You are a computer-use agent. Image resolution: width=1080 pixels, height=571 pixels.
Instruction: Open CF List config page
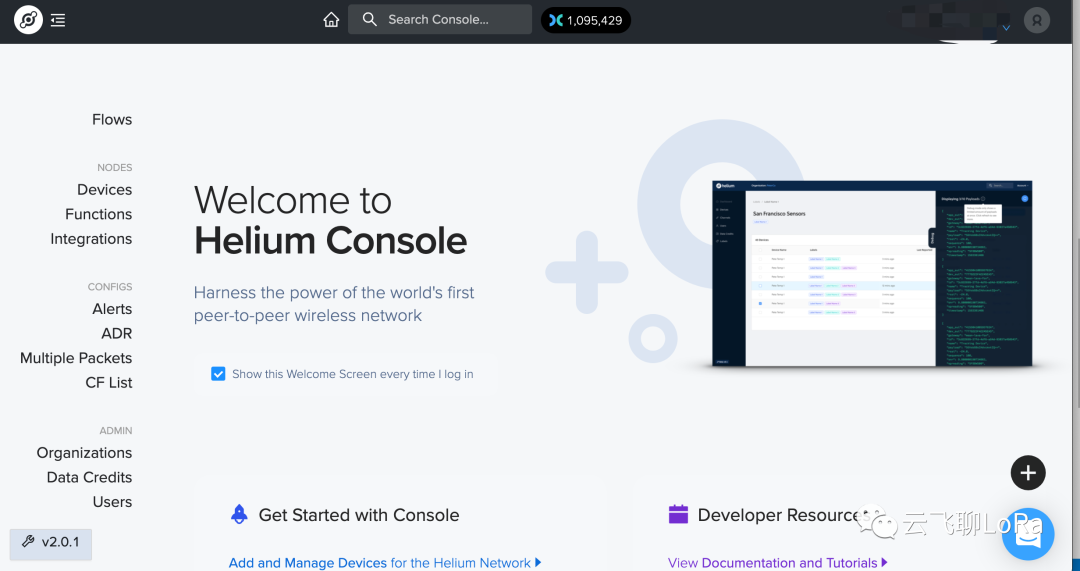tap(109, 382)
